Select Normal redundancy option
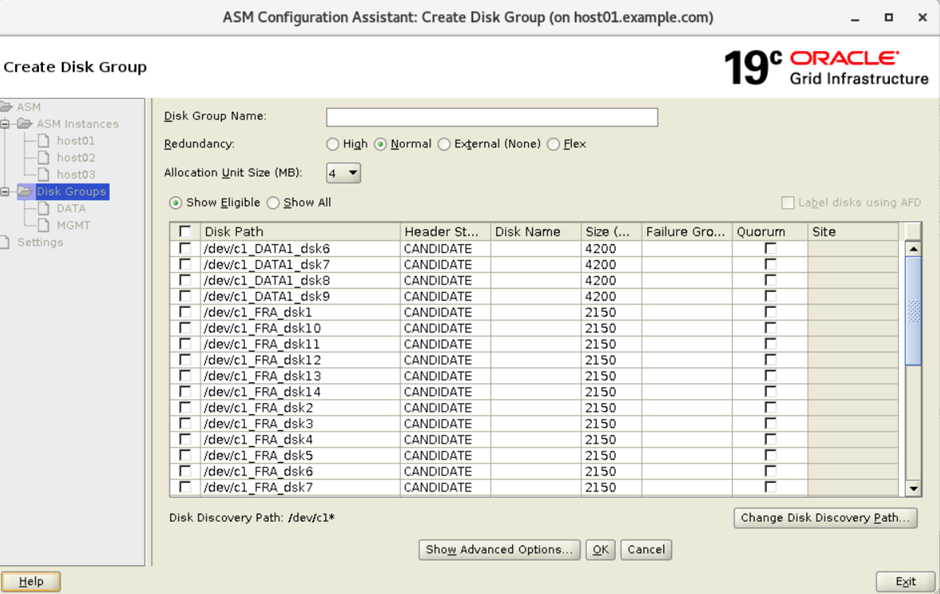The height and width of the screenshot is (594, 940). pyautogui.click(x=381, y=144)
